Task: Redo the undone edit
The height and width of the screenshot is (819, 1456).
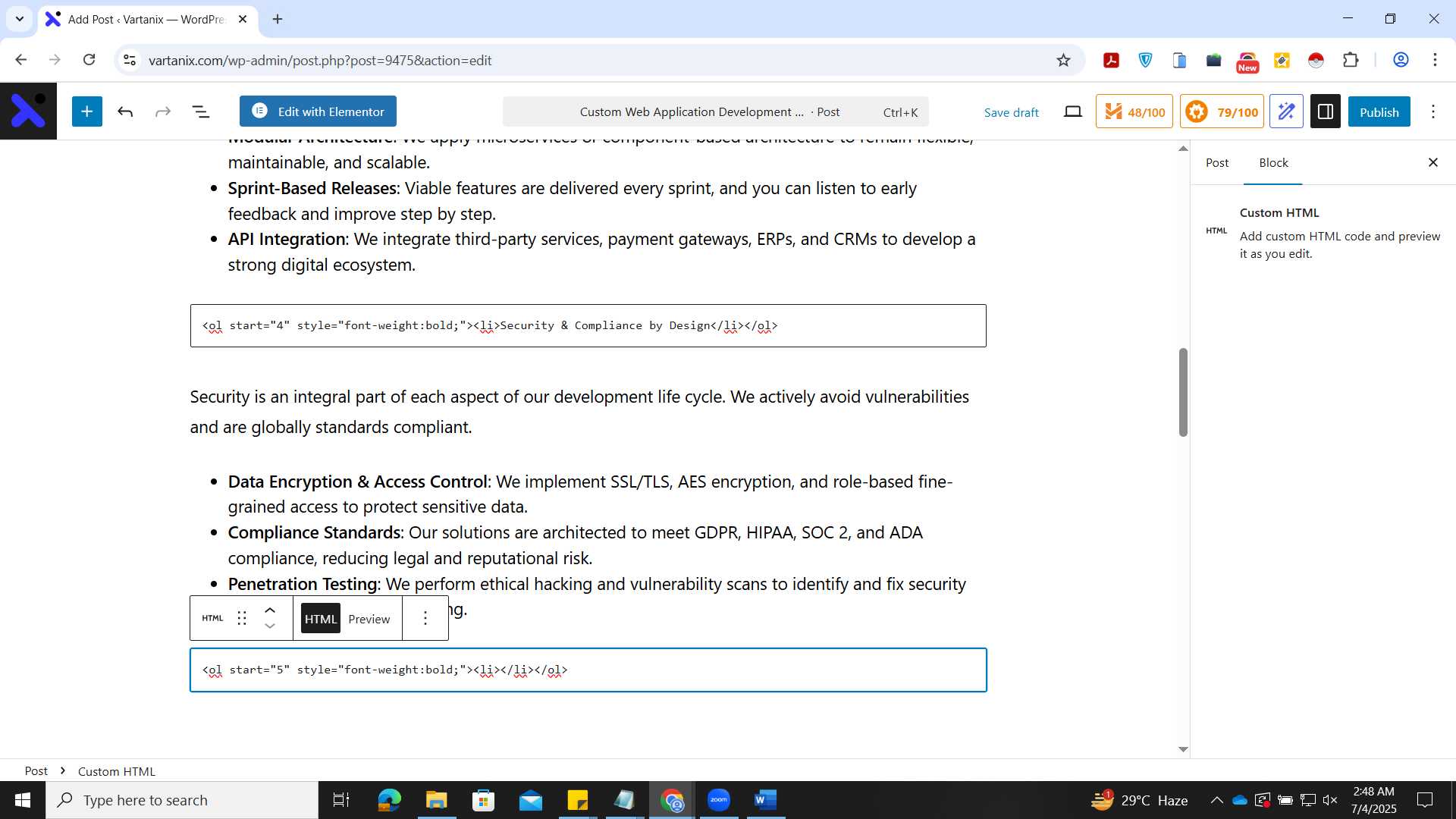Action: [x=163, y=112]
